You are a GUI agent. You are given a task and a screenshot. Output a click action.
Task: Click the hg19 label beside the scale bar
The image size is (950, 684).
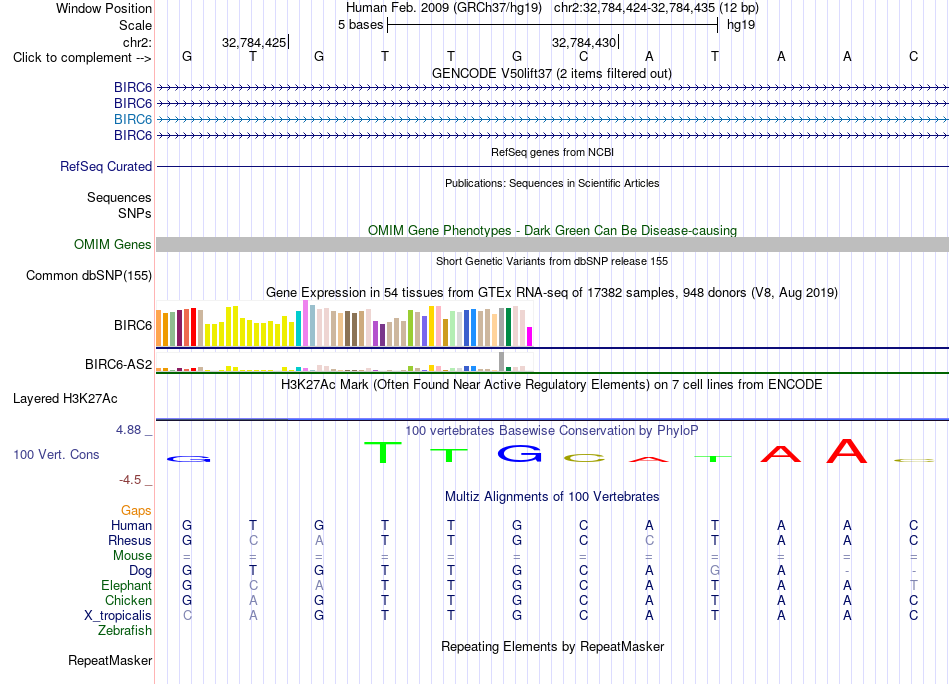pyautogui.click(x=741, y=25)
